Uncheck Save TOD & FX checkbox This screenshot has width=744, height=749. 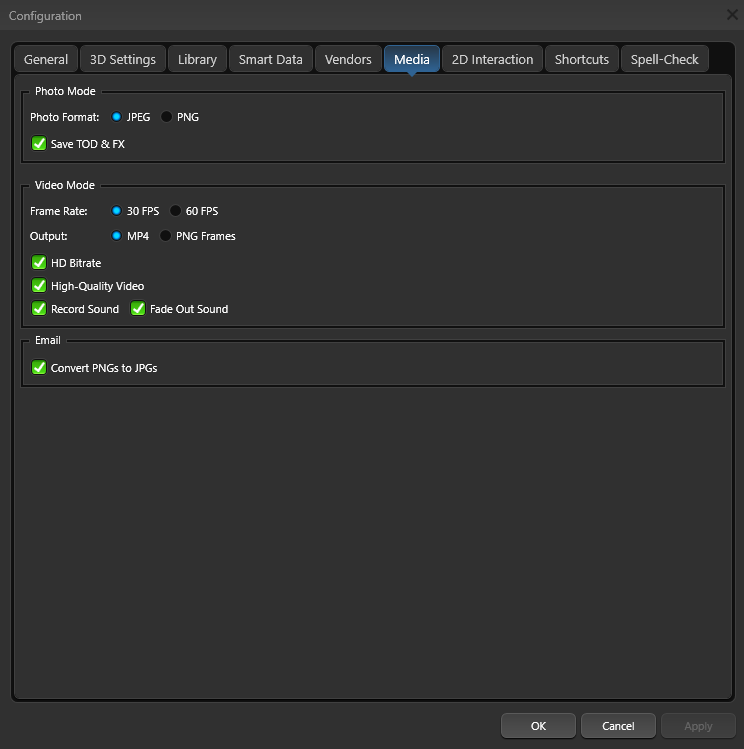[x=40, y=144]
